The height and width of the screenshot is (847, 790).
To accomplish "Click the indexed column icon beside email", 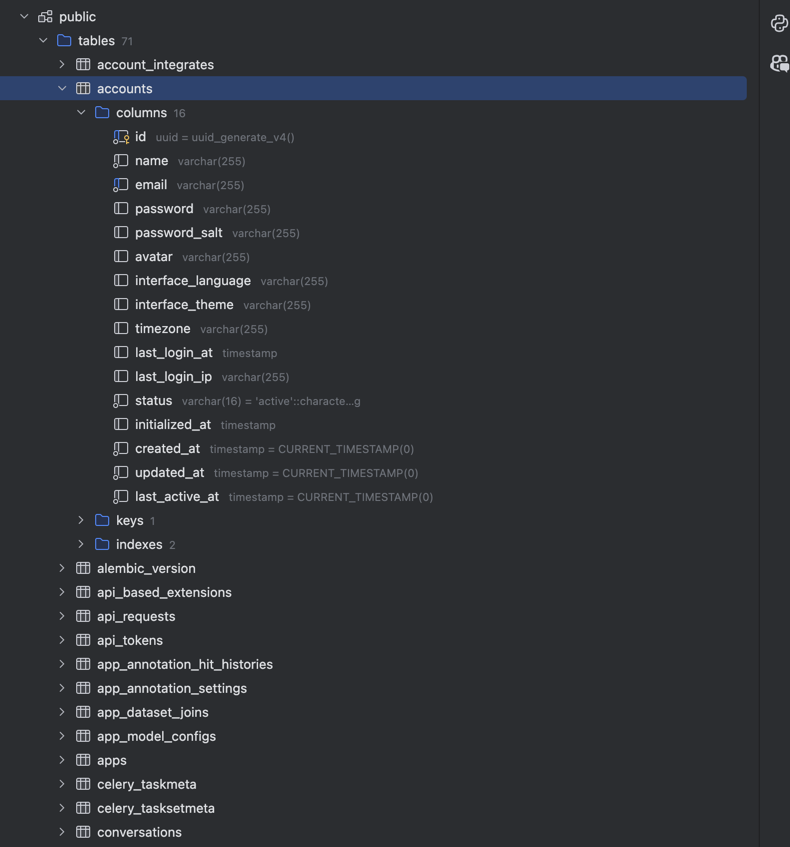I will pyautogui.click(x=121, y=185).
